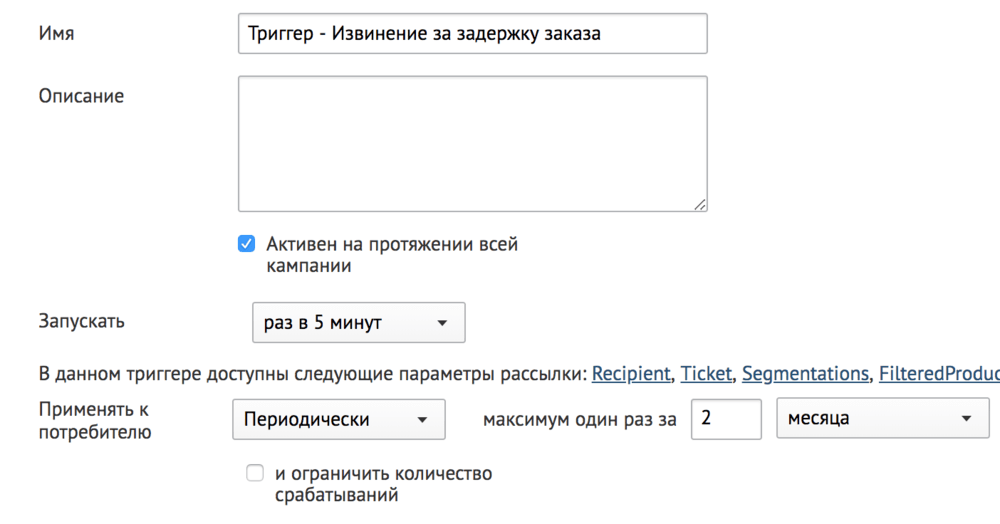The image size is (1000, 524).
Task: Click the label text Активен на протяжении всей кампании
Action: 392,254
